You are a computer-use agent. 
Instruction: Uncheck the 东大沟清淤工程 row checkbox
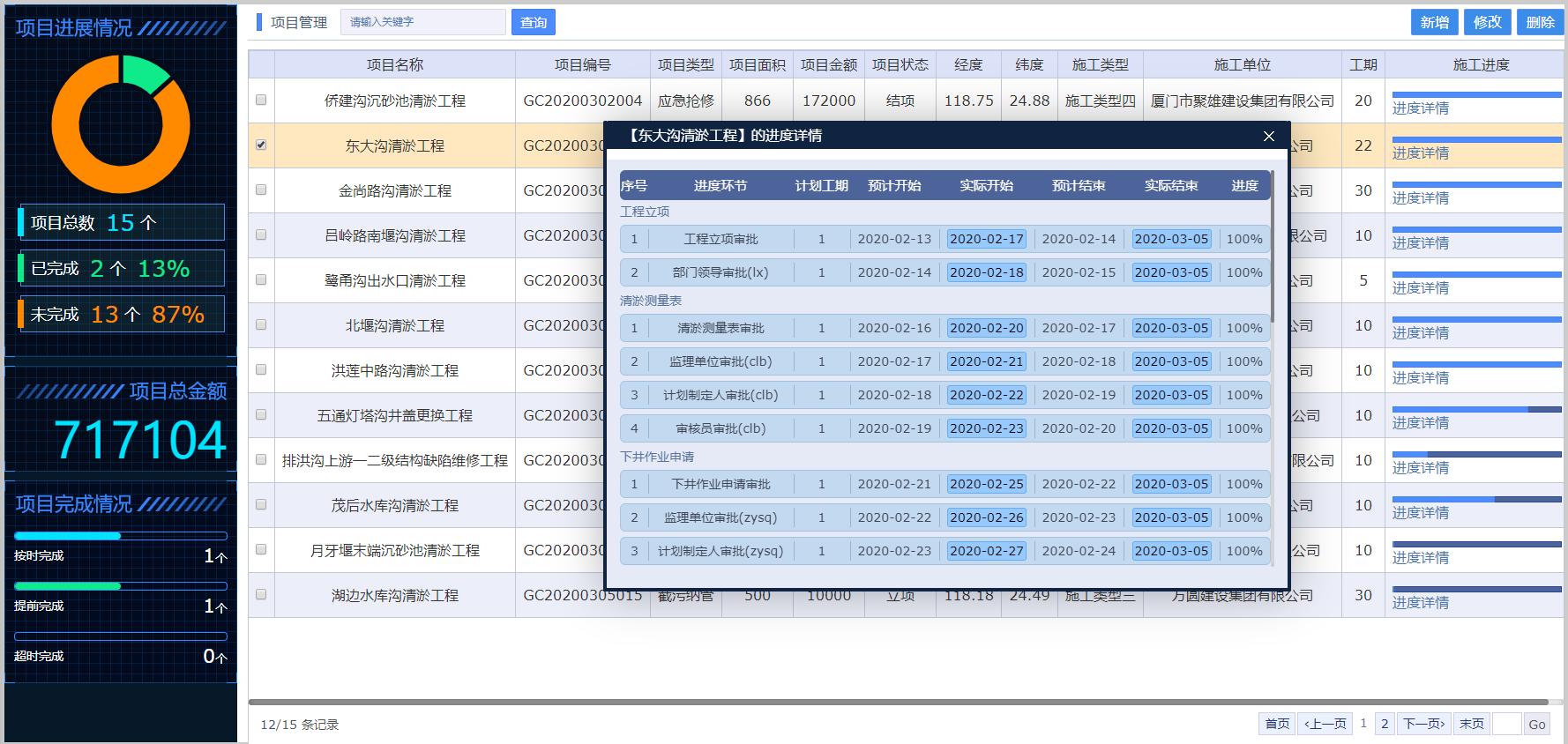(x=261, y=145)
